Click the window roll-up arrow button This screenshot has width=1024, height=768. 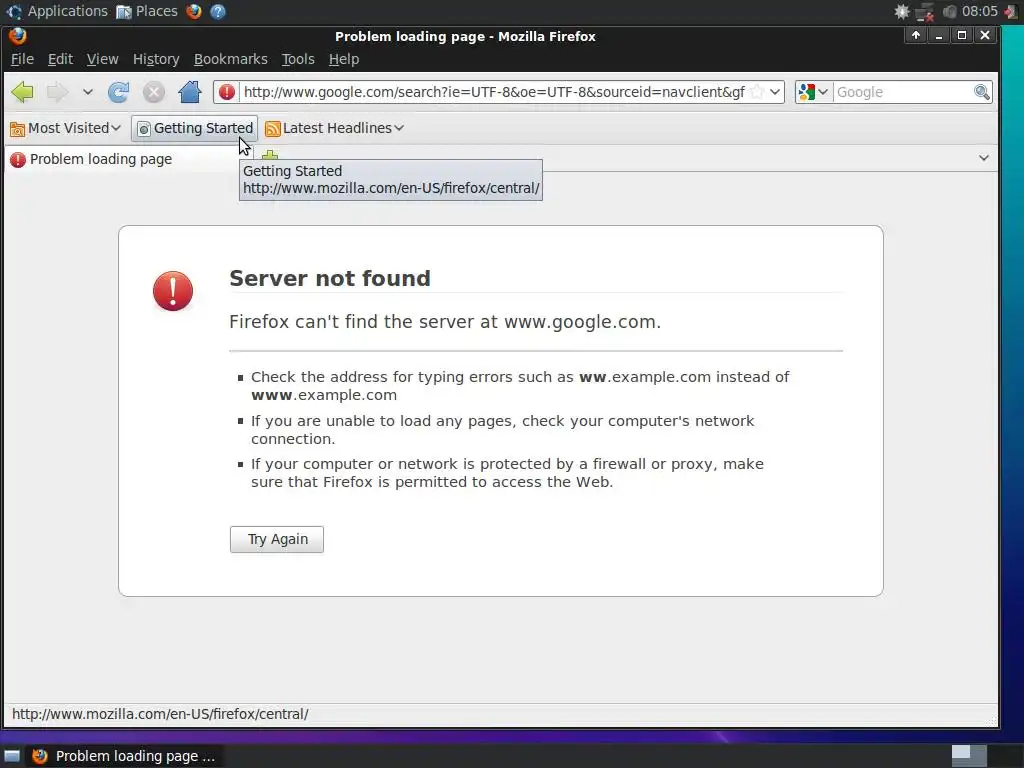[x=916, y=35]
